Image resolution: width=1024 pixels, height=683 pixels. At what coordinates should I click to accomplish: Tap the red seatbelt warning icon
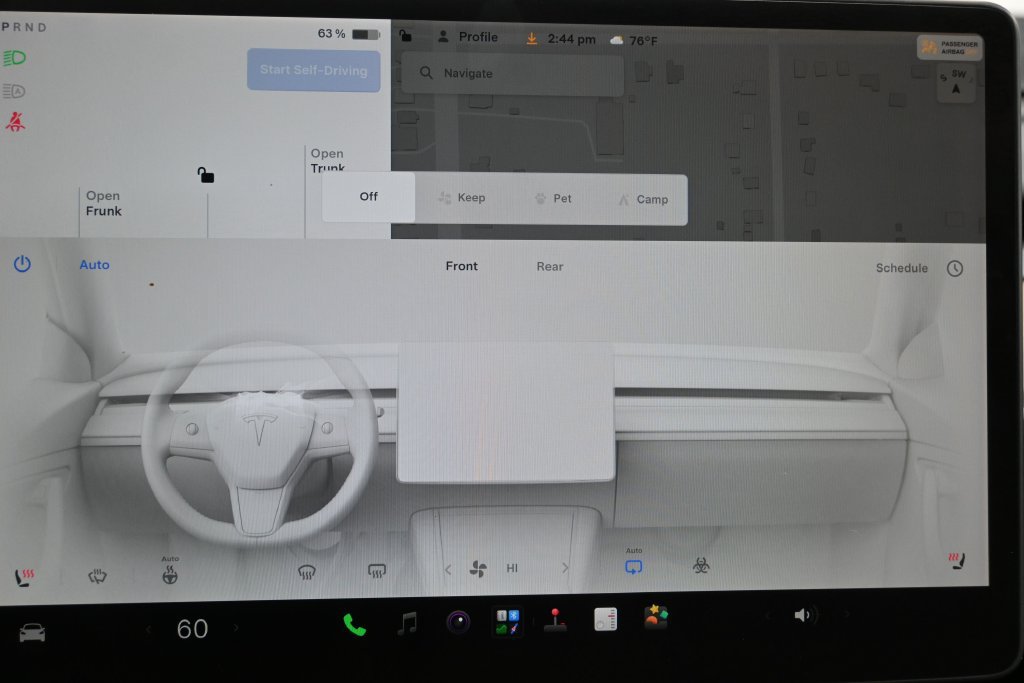click(16, 121)
